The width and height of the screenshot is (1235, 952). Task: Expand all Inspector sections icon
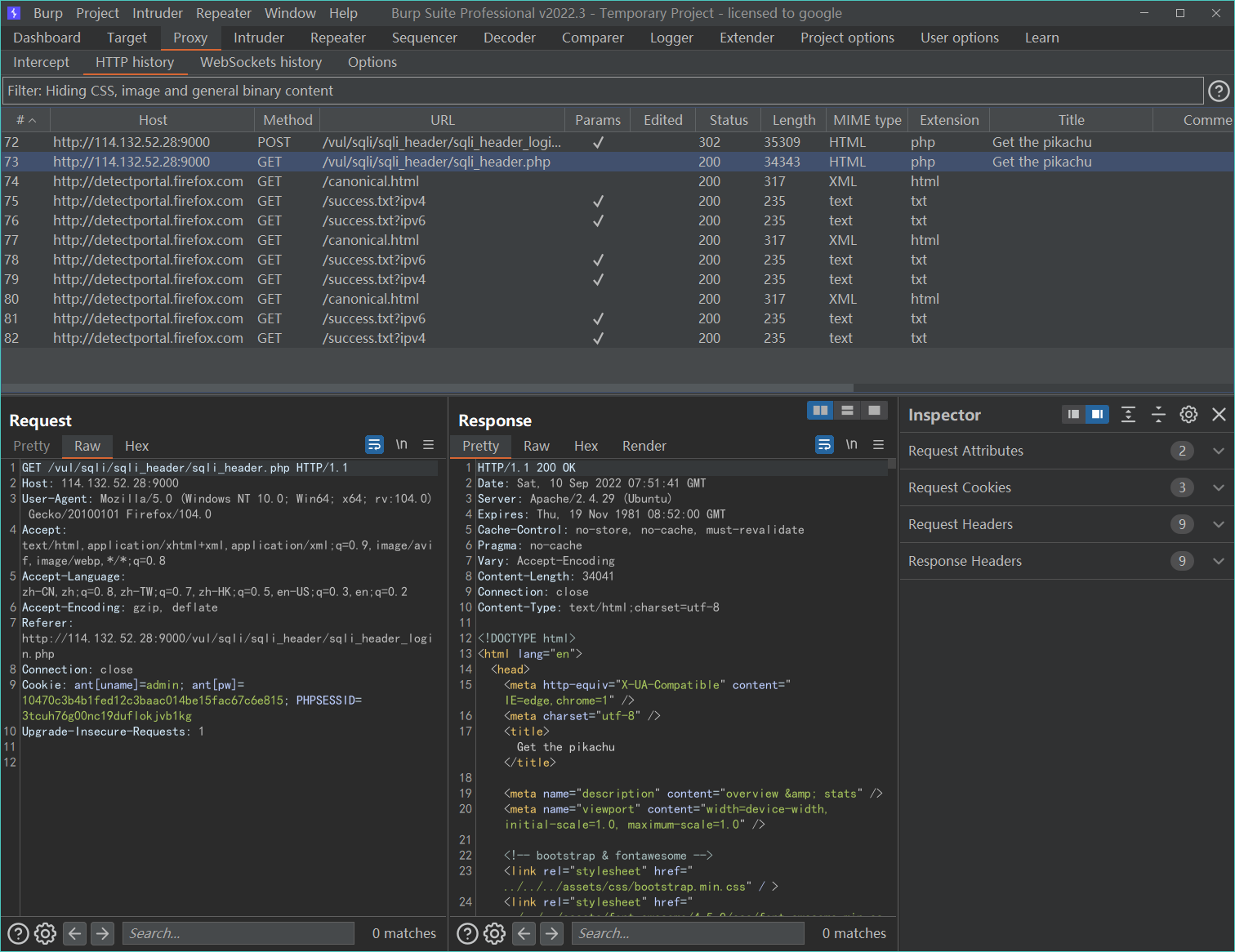pyautogui.click(x=1128, y=414)
